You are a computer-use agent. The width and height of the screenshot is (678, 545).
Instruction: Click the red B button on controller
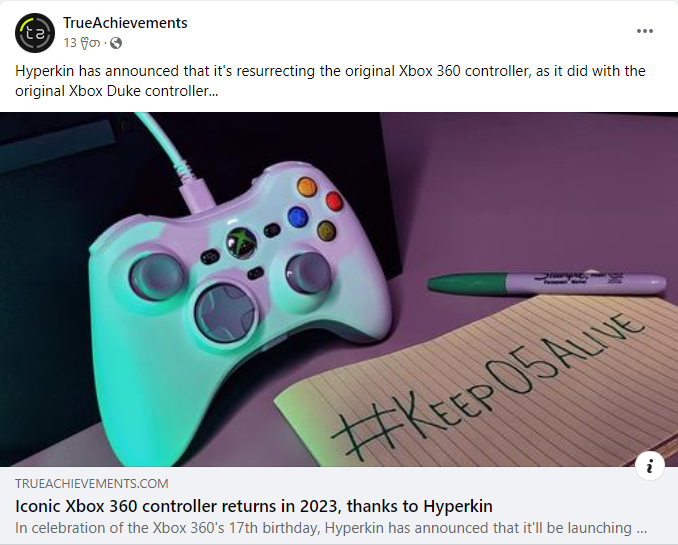click(x=334, y=202)
